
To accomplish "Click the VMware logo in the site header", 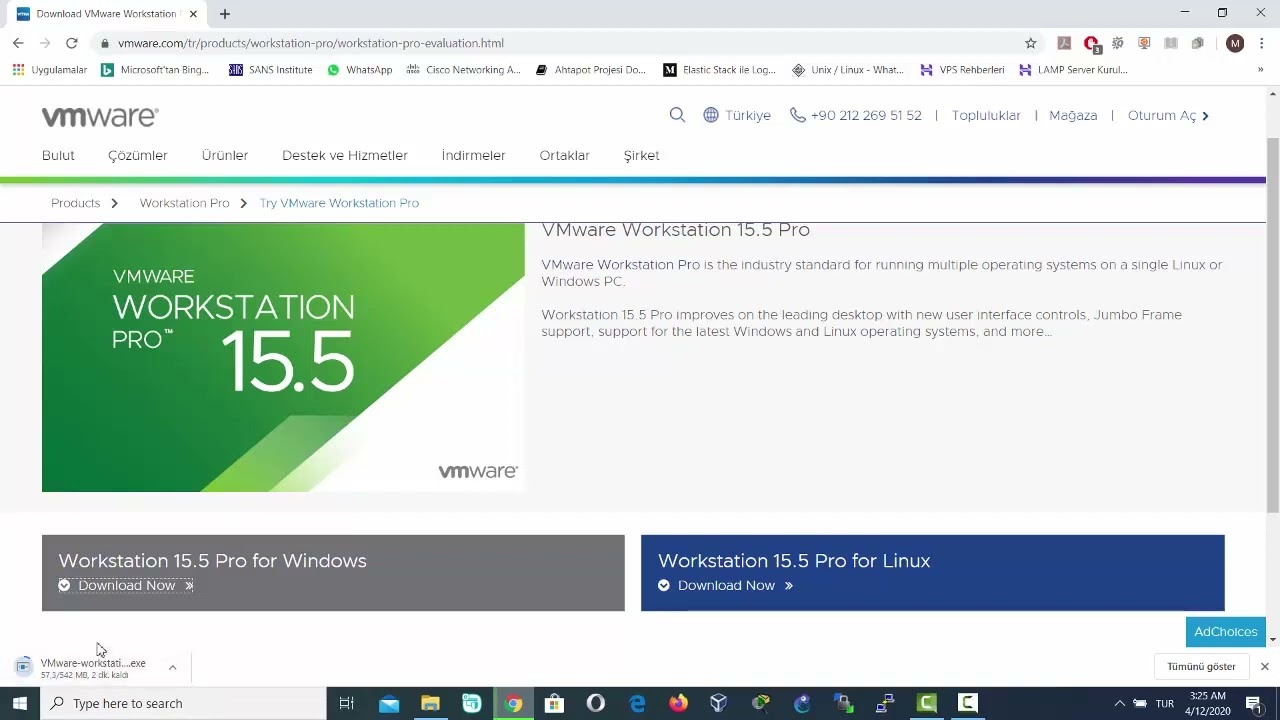I will (100, 117).
